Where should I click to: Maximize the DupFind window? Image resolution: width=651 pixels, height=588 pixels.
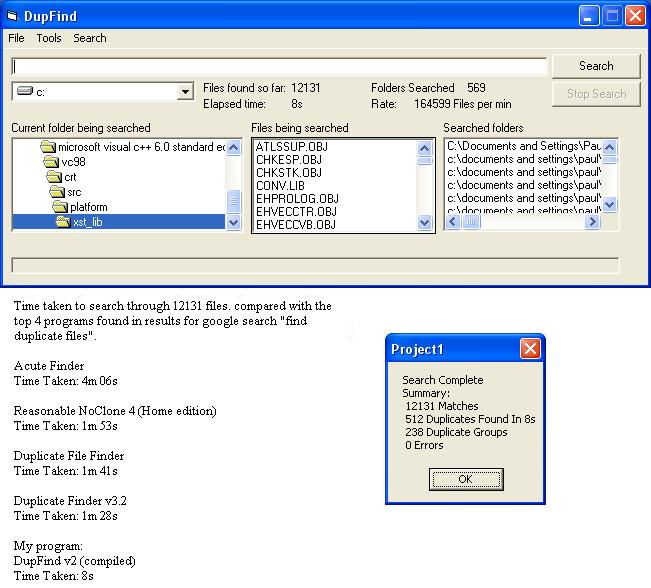click(610, 14)
